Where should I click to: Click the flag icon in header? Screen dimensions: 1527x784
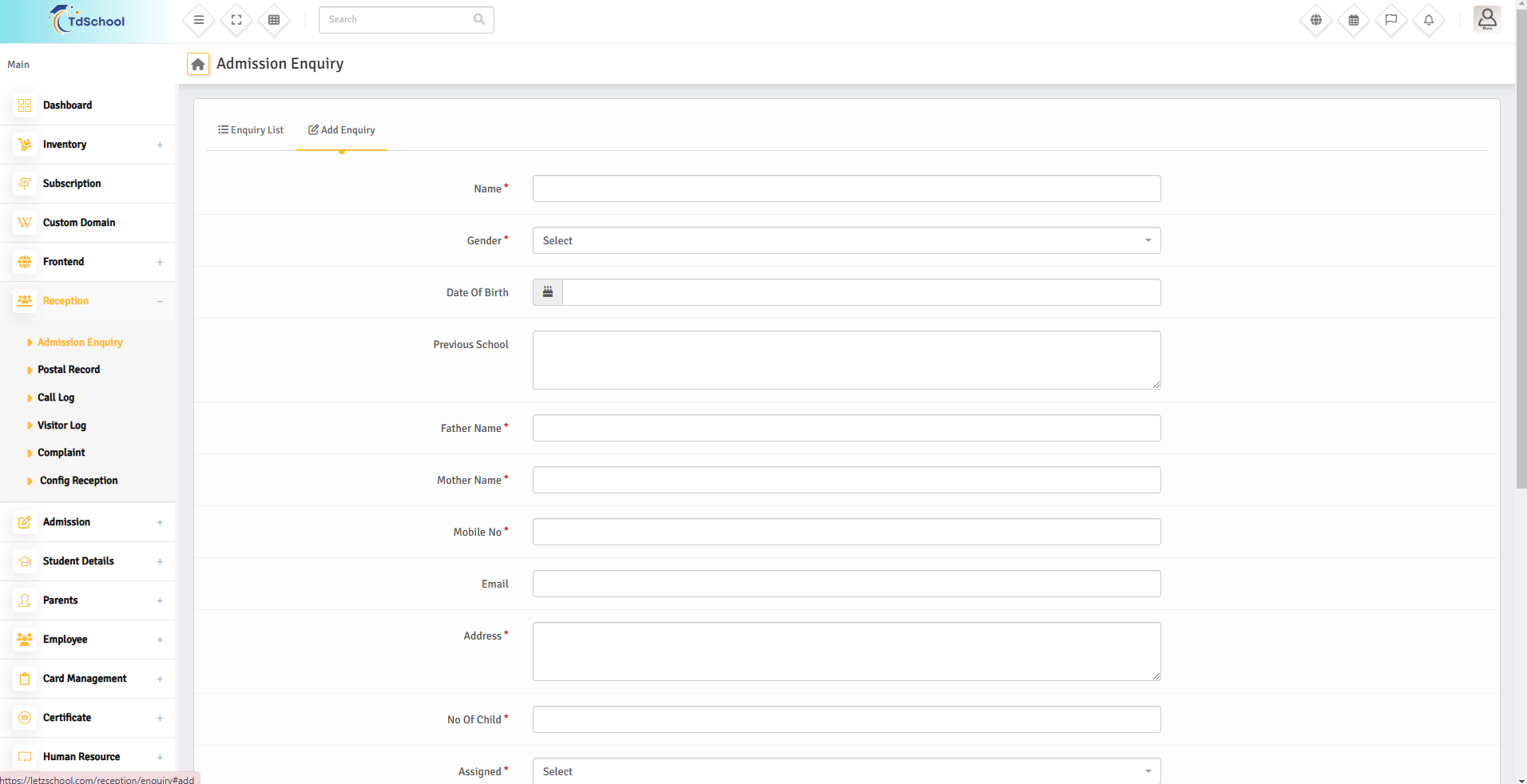coord(1391,20)
